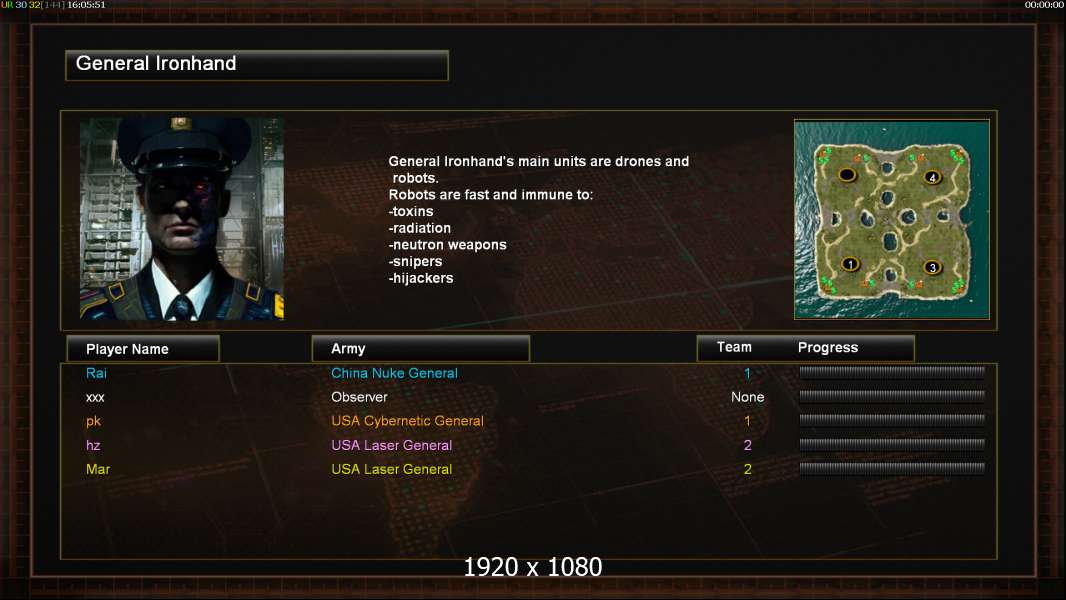This screenshot has height=600, width=1066.
Task: Select the xxx observer player name
Action: [95, 398]
